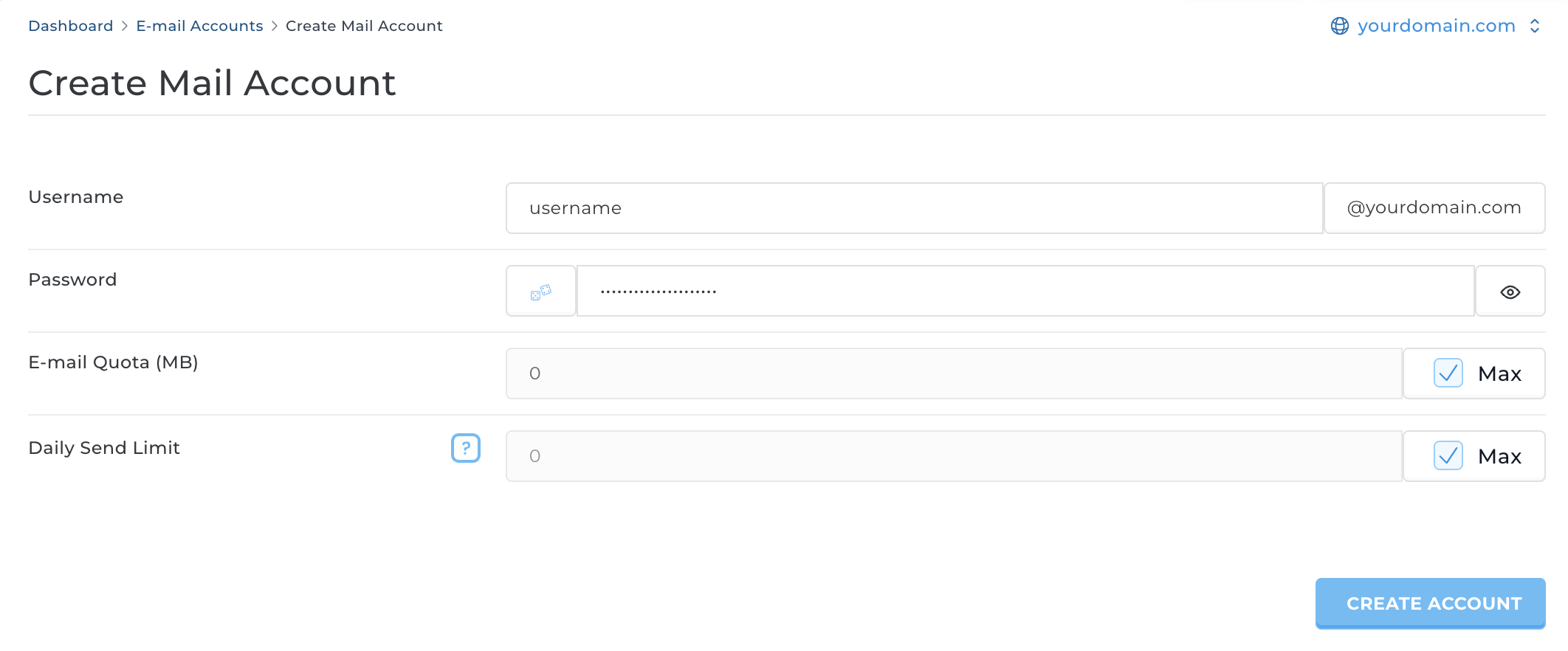Reveal the password using the eye icon
This screenshot has width=1568, height=651.
(x=1510, y=291)
